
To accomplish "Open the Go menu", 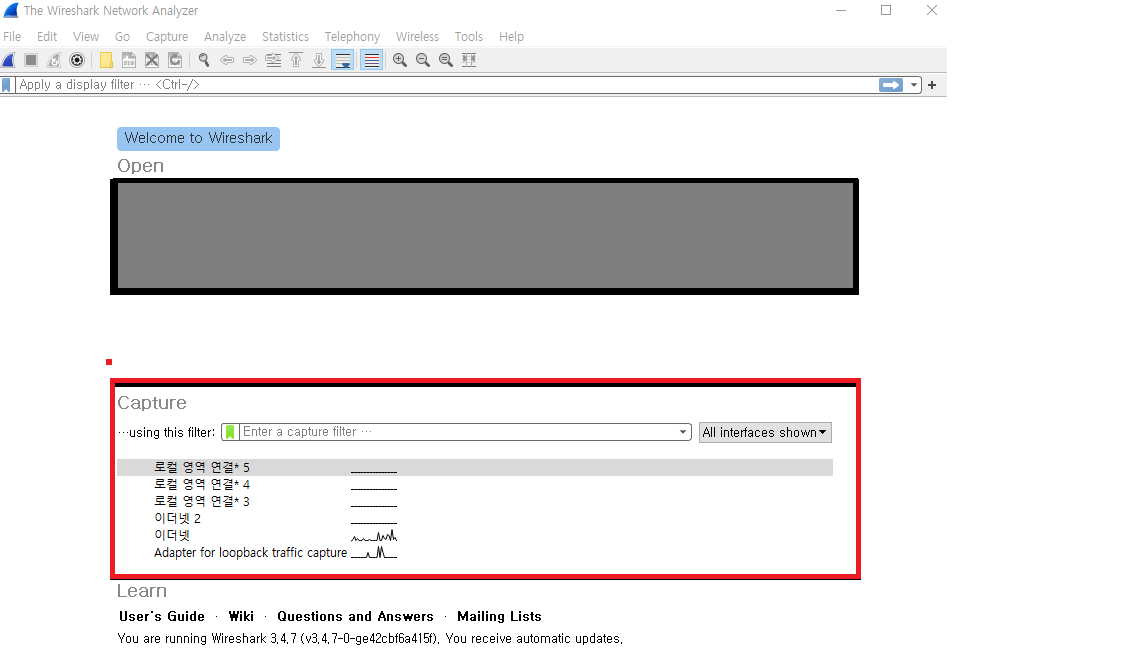I will click(x=122, y=36).
